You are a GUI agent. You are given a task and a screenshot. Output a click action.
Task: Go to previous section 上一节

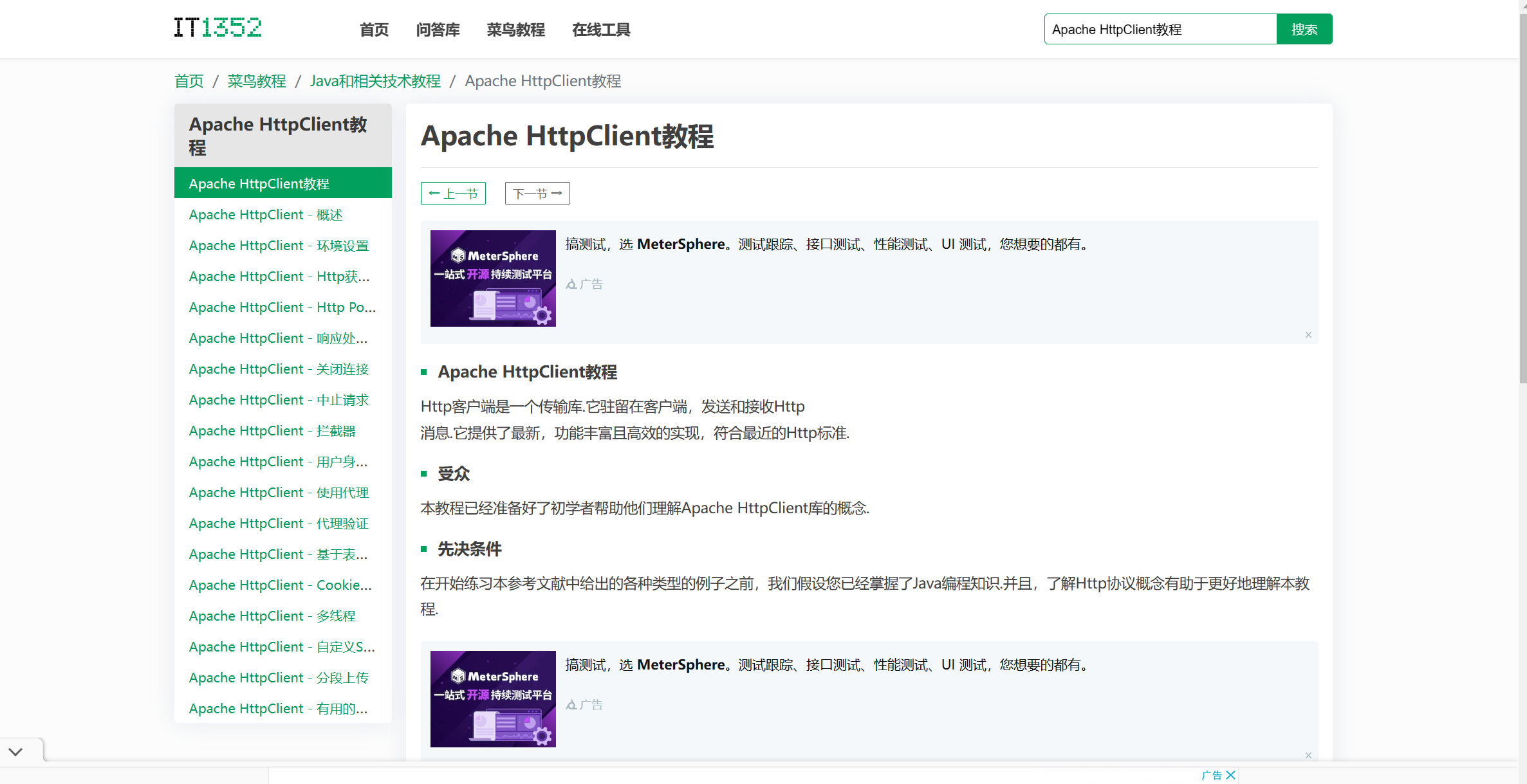[453, 194]
